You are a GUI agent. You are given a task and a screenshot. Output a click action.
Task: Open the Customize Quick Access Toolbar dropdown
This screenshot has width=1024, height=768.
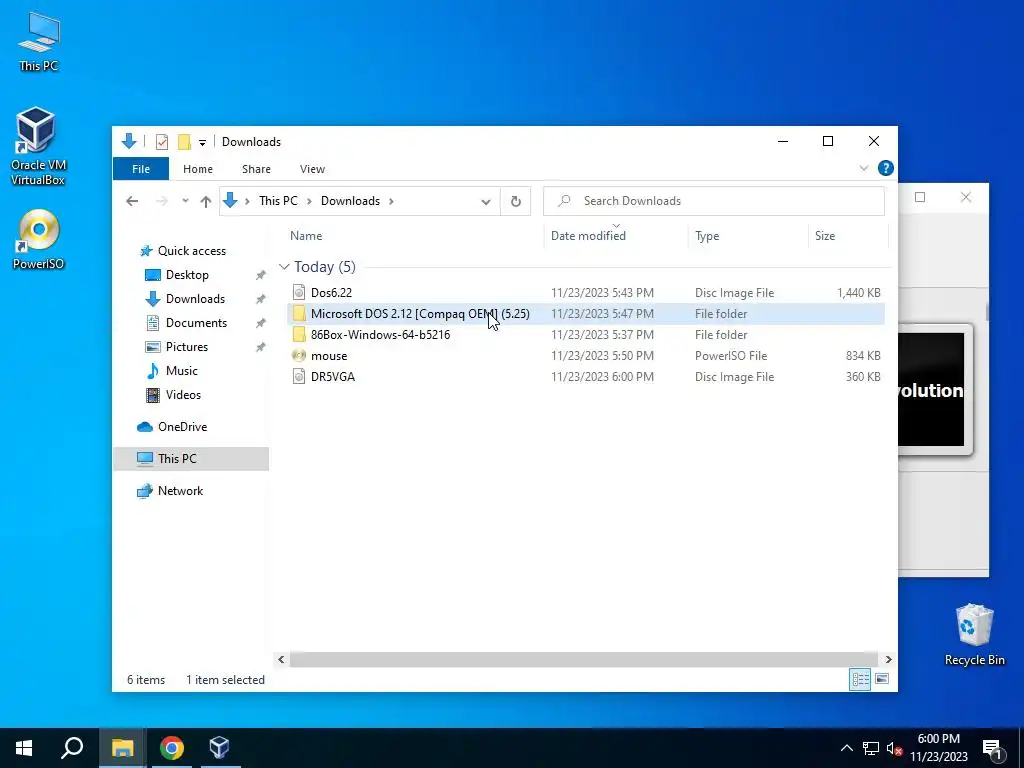pyautogui.click(x=202, y=142)
